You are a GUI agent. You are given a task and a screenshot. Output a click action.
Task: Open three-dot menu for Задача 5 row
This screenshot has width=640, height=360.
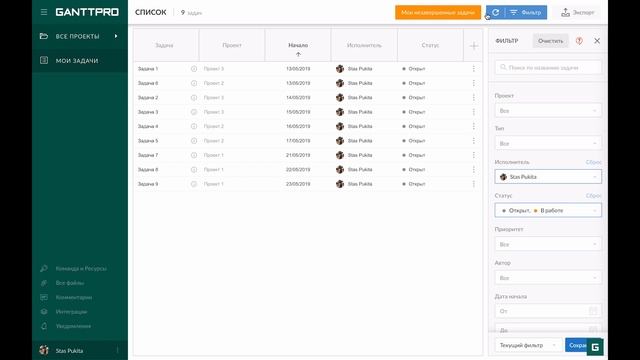(x=473, y=141)
